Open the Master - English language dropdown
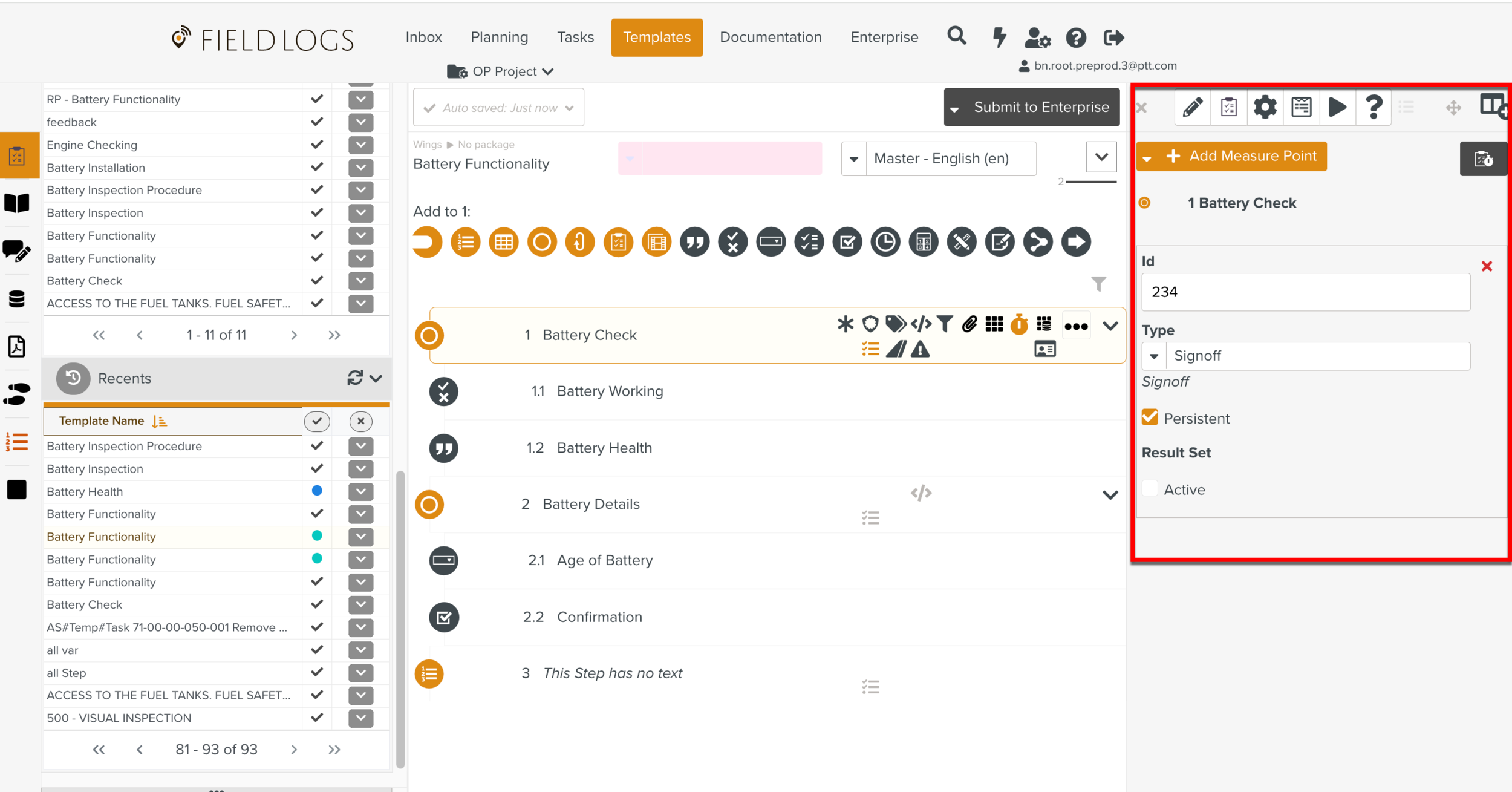 pos(853,159)
